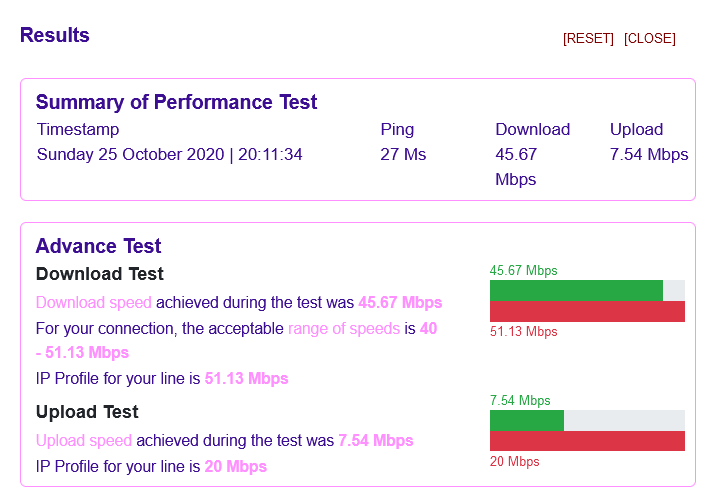Click the Timestamp column label
The height and width of the screenshot is (498, 711).
[78, 129]
